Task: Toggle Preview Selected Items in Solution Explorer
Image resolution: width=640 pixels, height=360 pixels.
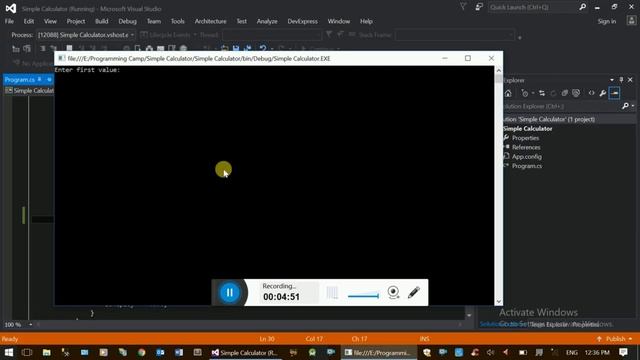Action: (614, 93)
